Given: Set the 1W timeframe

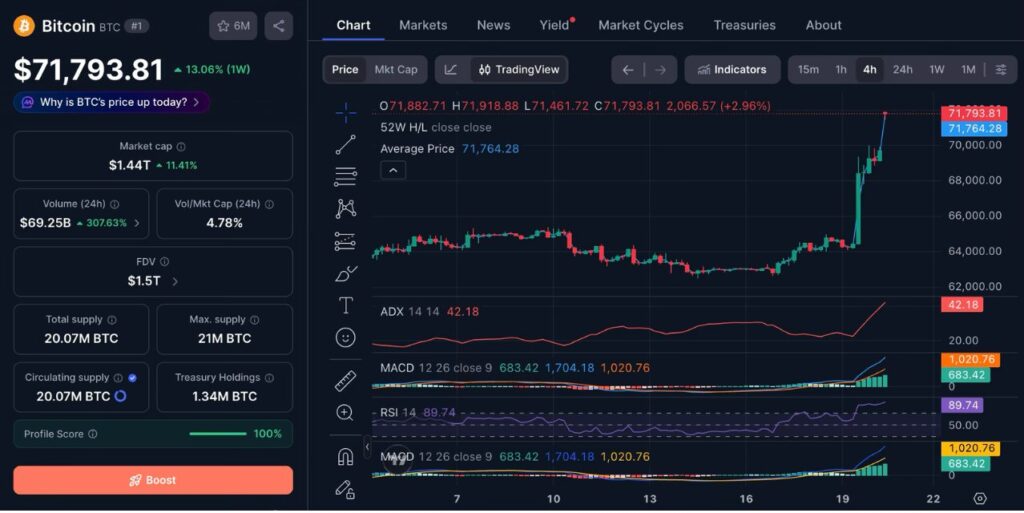Looking at the screenshot, I should [937, 70].
